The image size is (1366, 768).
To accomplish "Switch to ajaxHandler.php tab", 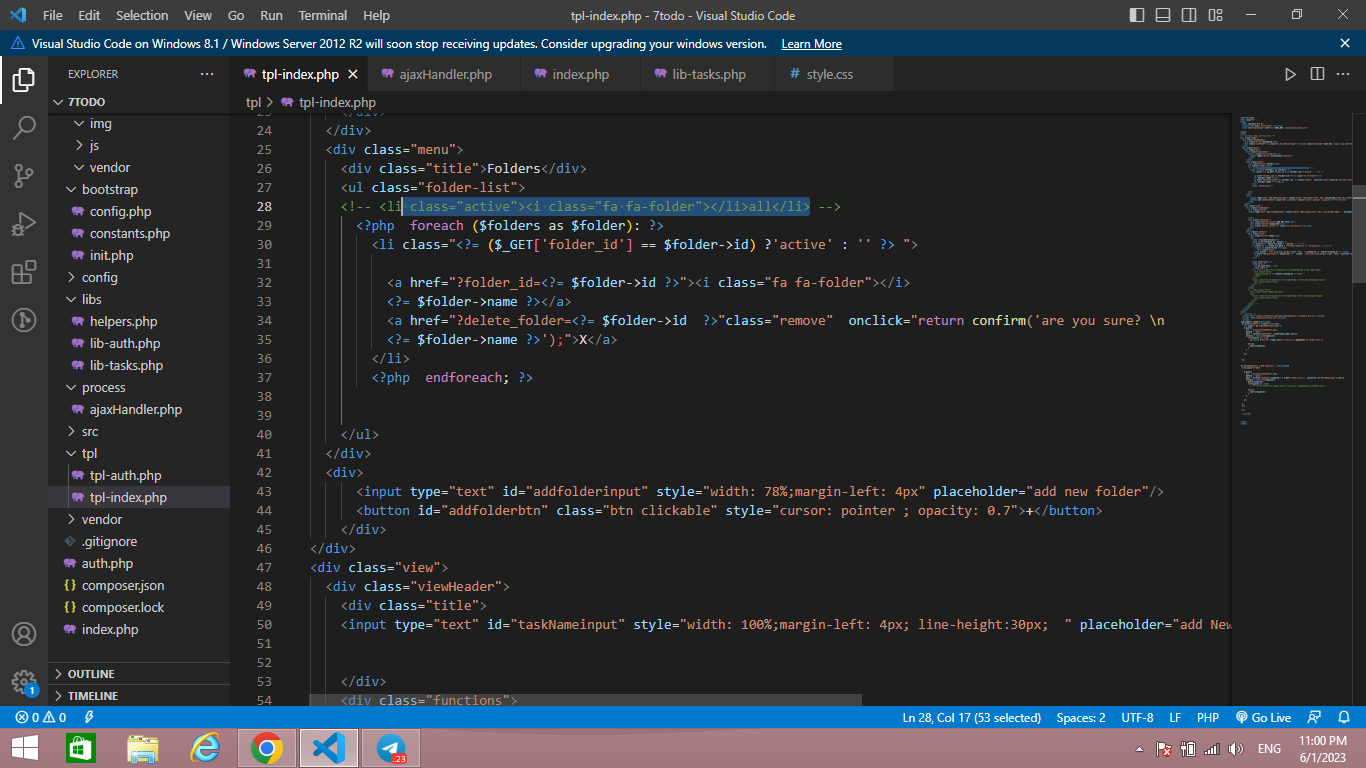I will [x=445, y=74].
